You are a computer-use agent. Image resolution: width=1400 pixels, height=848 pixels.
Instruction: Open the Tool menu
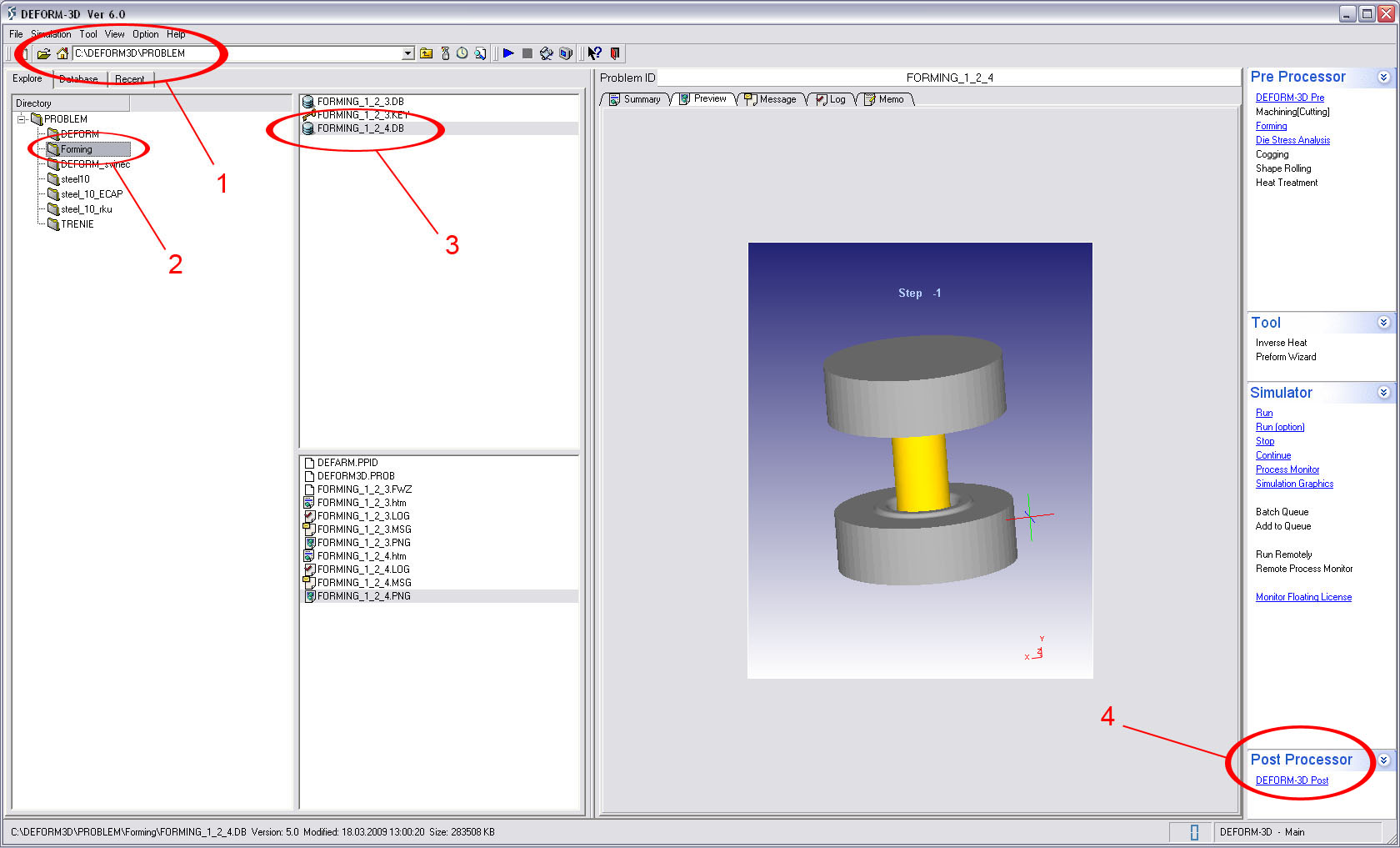(88, 34)
